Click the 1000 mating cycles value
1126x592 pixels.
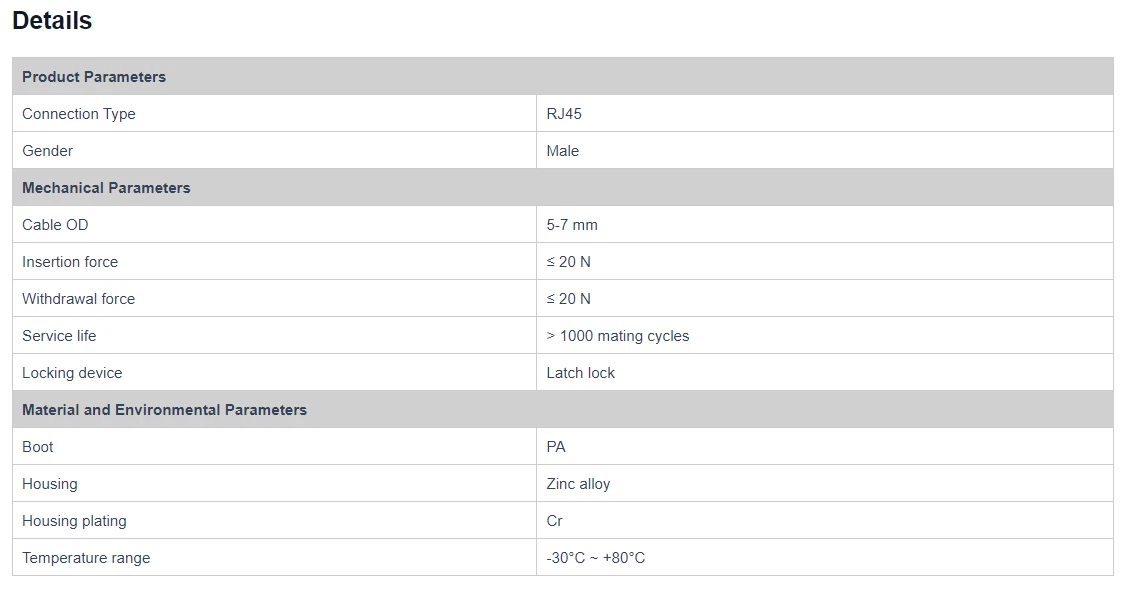618,336
